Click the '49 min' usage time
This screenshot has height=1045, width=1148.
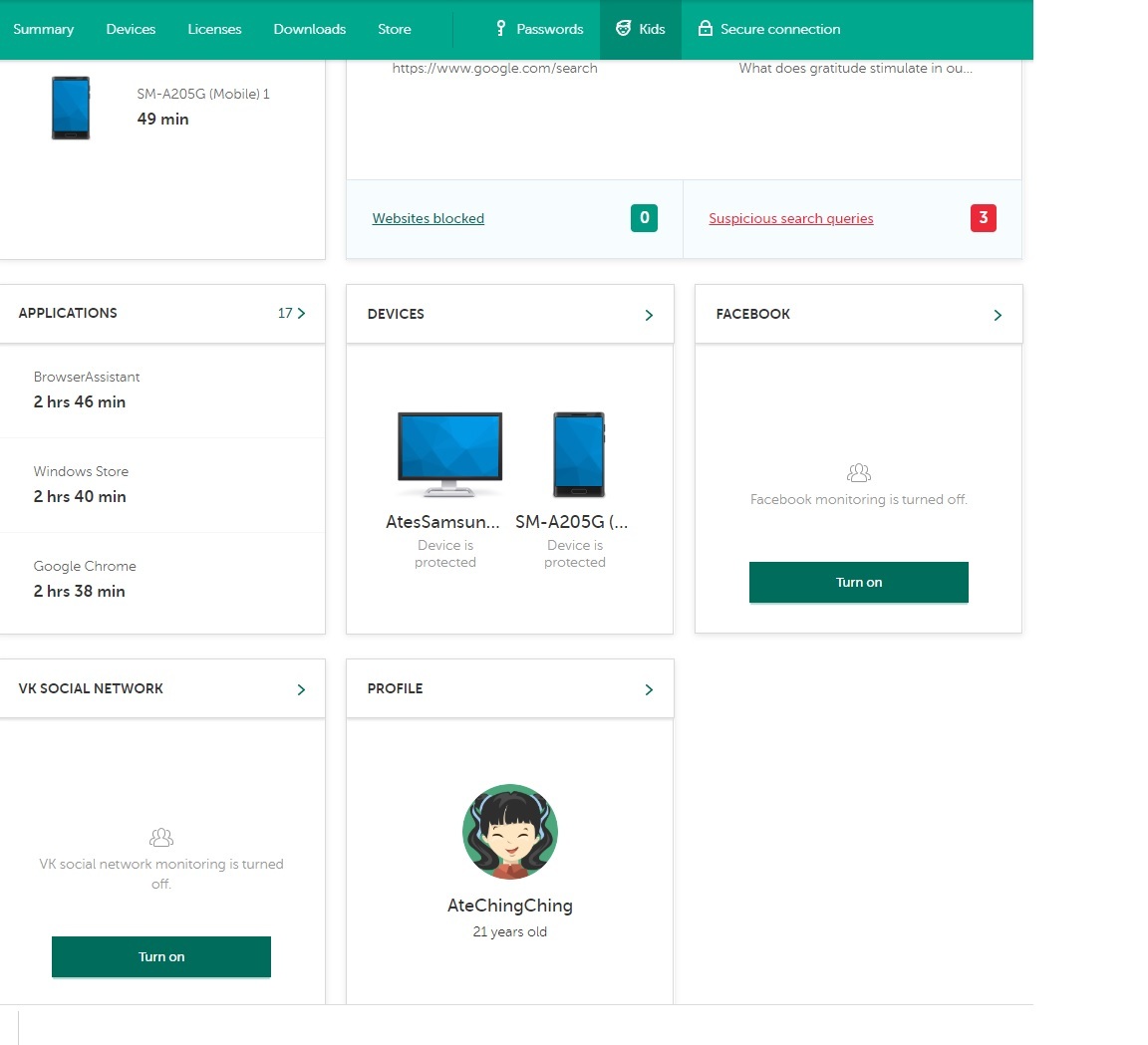pyautogui.click(x=162, y=119)
